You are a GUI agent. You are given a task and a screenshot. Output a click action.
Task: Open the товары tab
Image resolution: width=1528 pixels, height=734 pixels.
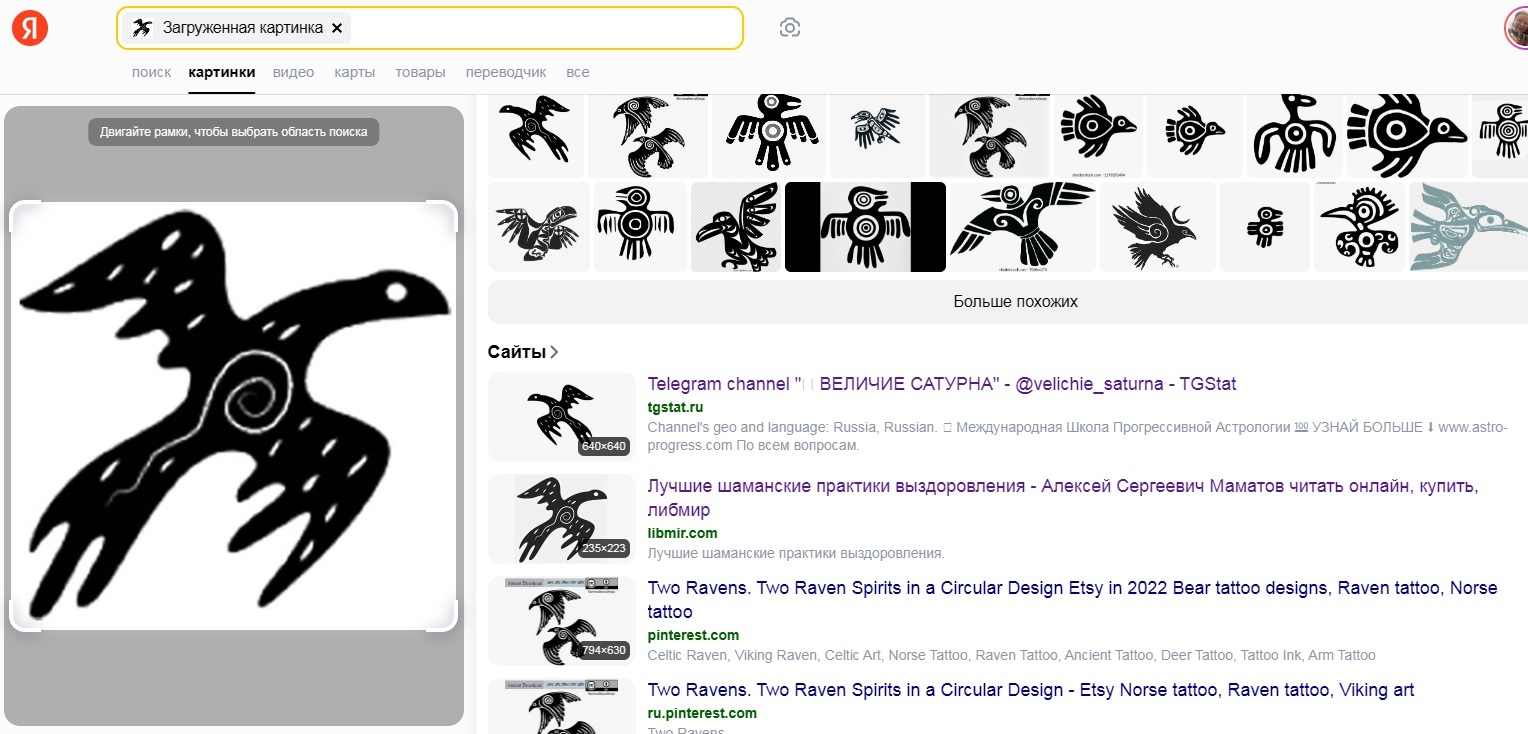click(420, 72)
